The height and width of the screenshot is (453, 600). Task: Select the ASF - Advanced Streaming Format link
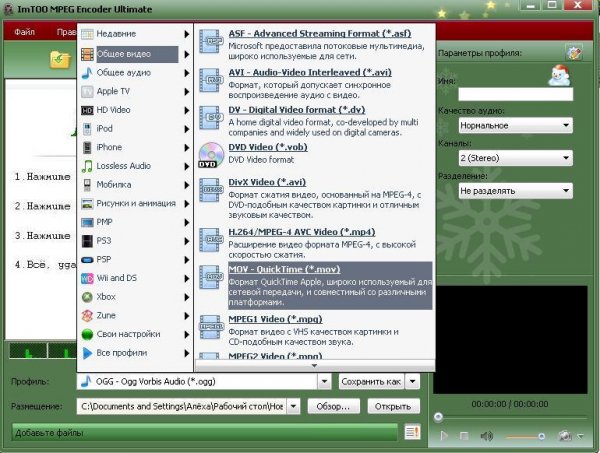pyautogui.click(x=320, y=34)
